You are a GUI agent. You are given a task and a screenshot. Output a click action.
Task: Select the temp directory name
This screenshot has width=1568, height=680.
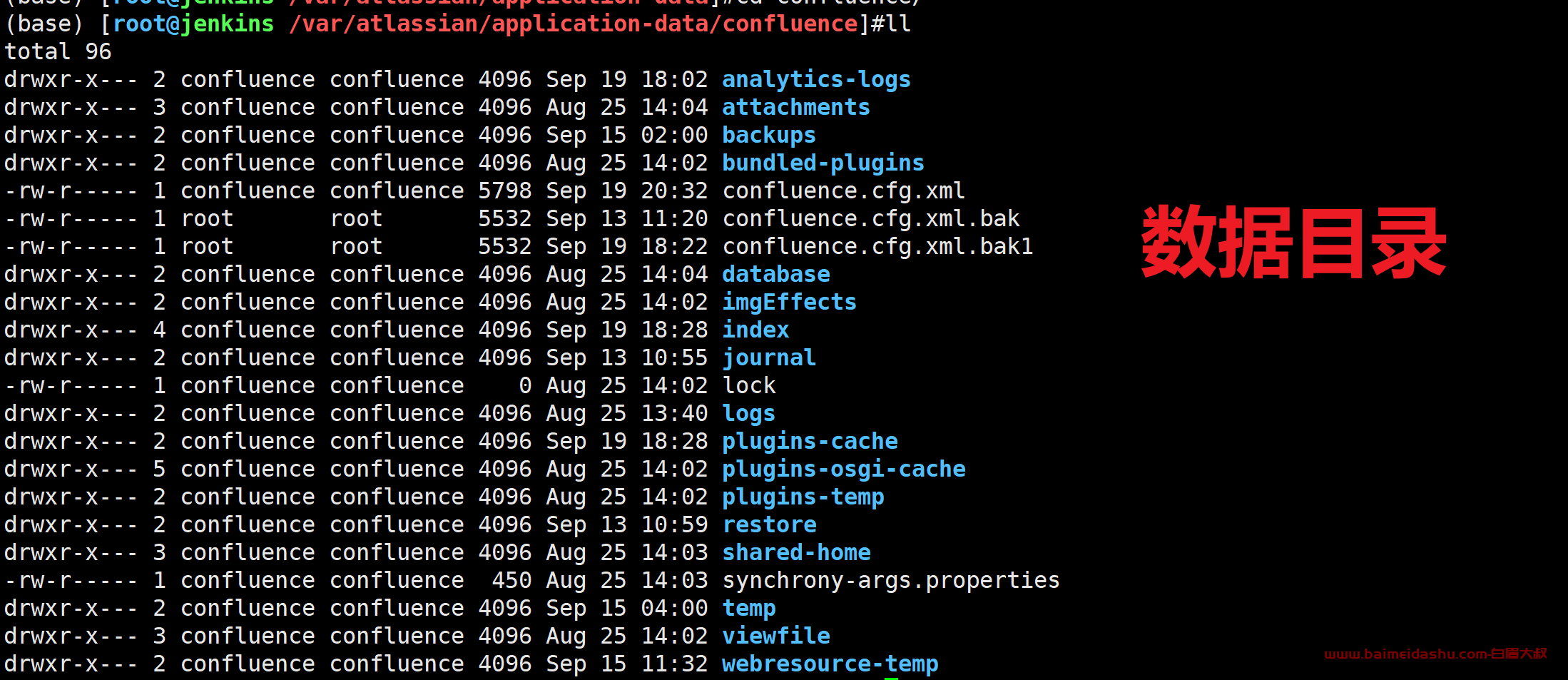[749, 609]
